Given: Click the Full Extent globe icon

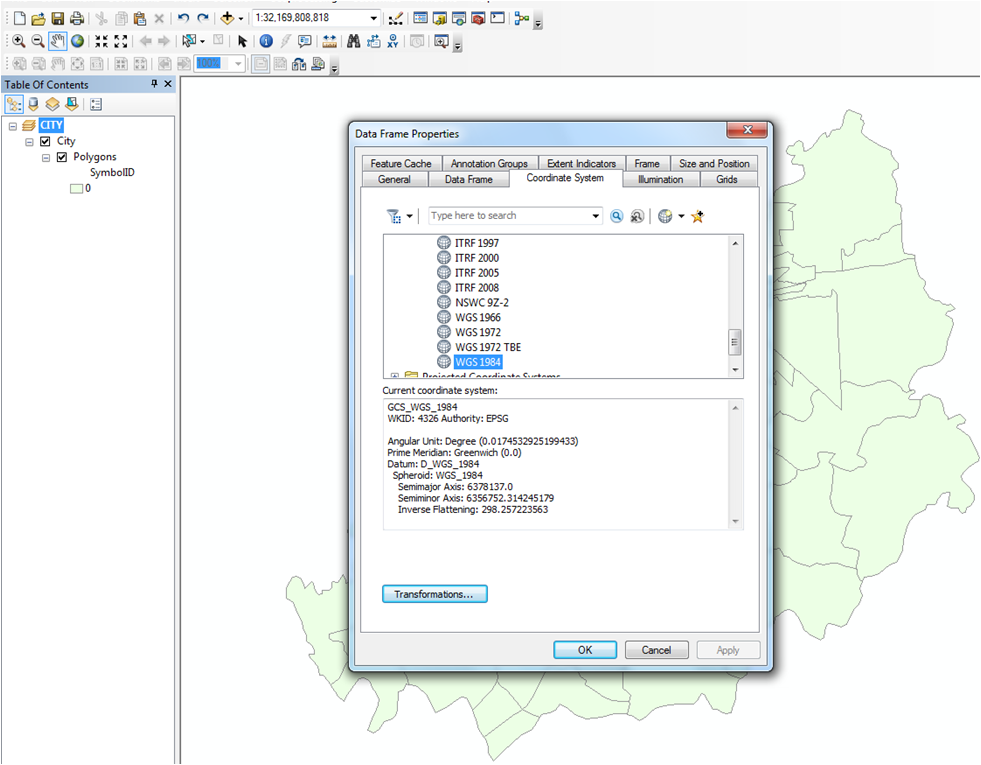Looking at the screenshot, I should [77, 41].
